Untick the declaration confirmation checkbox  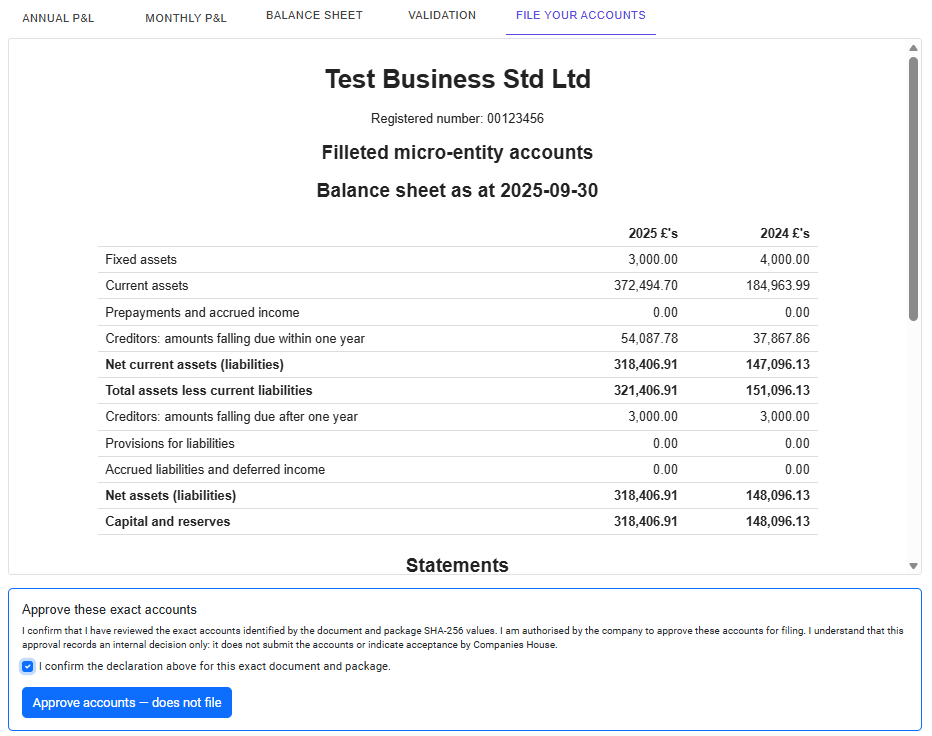click(x=27, y=666)
